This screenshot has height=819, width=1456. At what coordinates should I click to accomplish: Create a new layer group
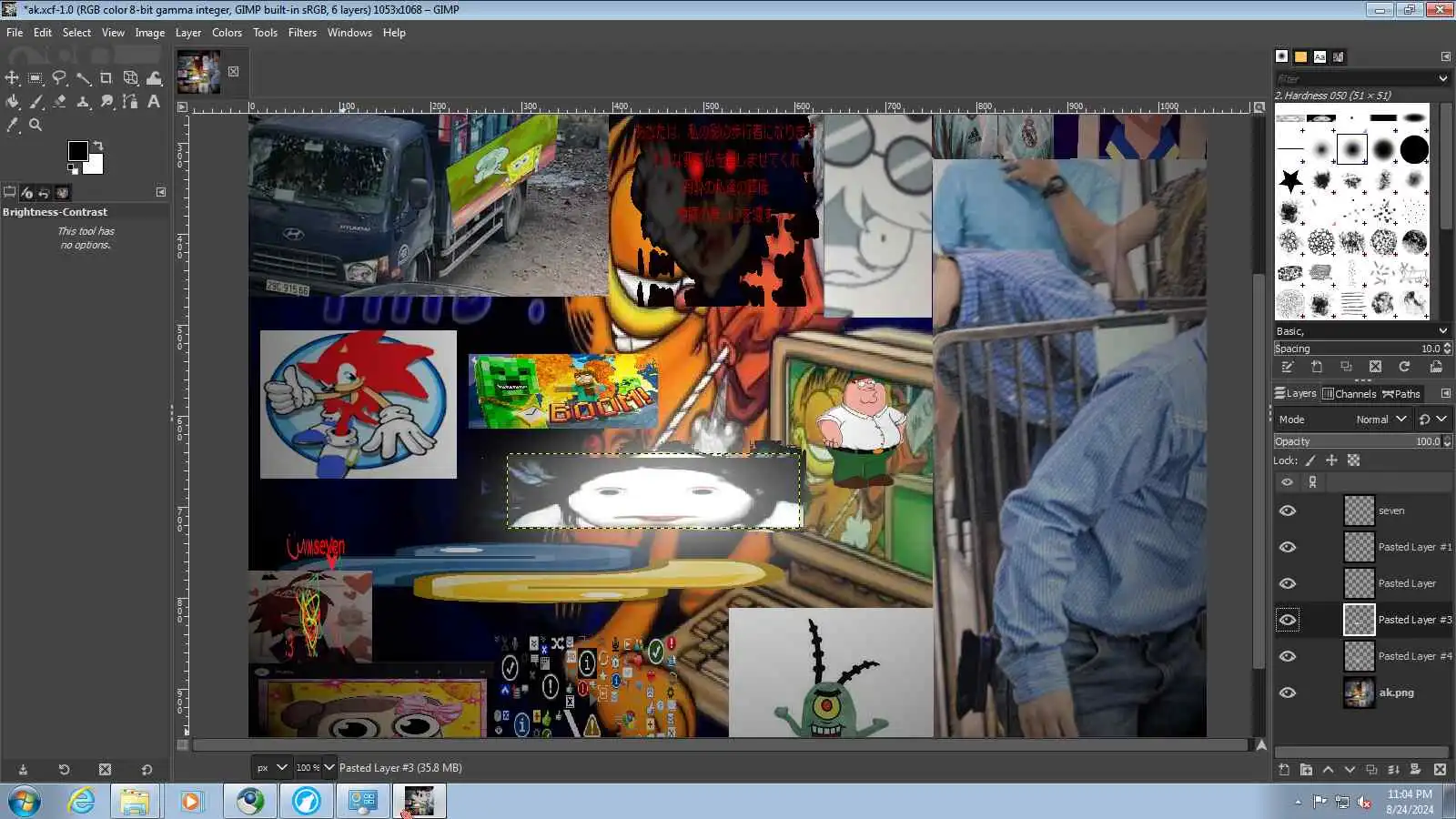pyautogui.click(x=1306, y=770)
